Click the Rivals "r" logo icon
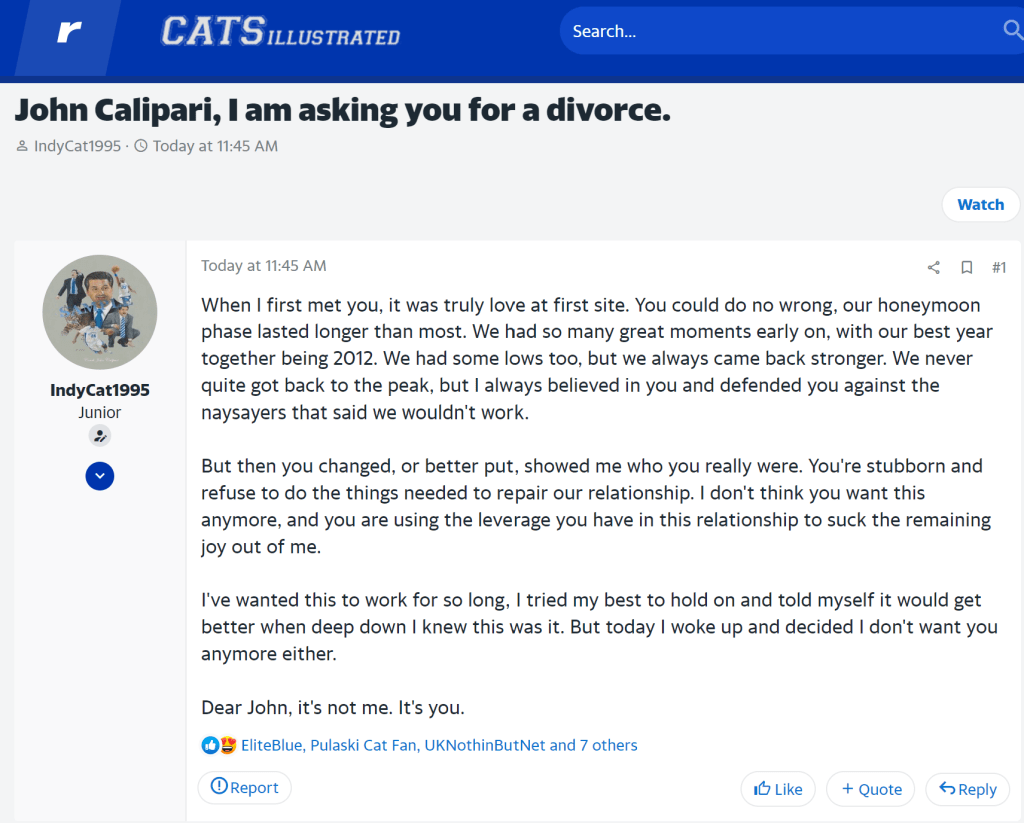 (68, 33)
